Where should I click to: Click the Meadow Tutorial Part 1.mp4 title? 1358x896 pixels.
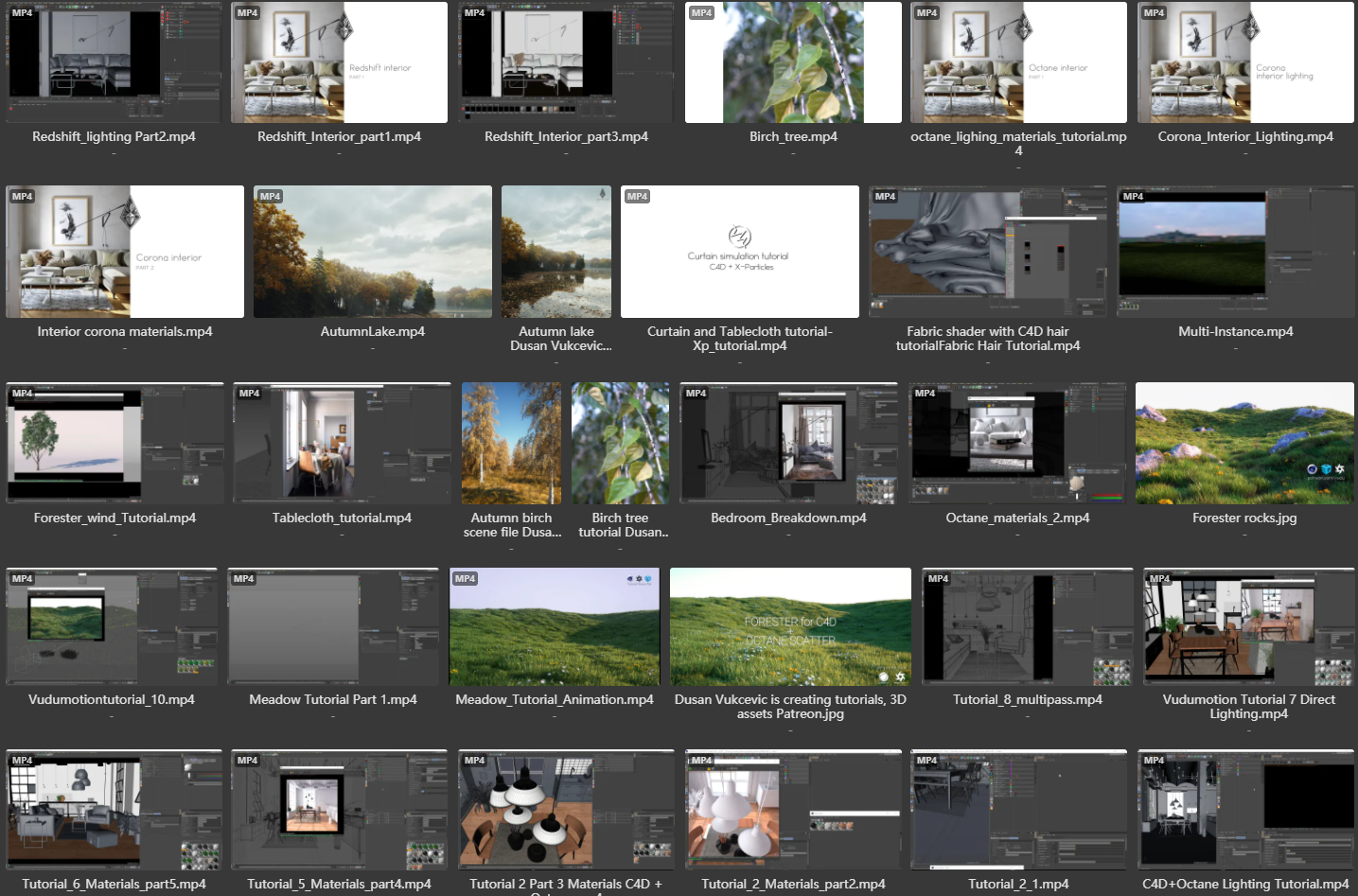pyautogui.click(x=333, y=699)
